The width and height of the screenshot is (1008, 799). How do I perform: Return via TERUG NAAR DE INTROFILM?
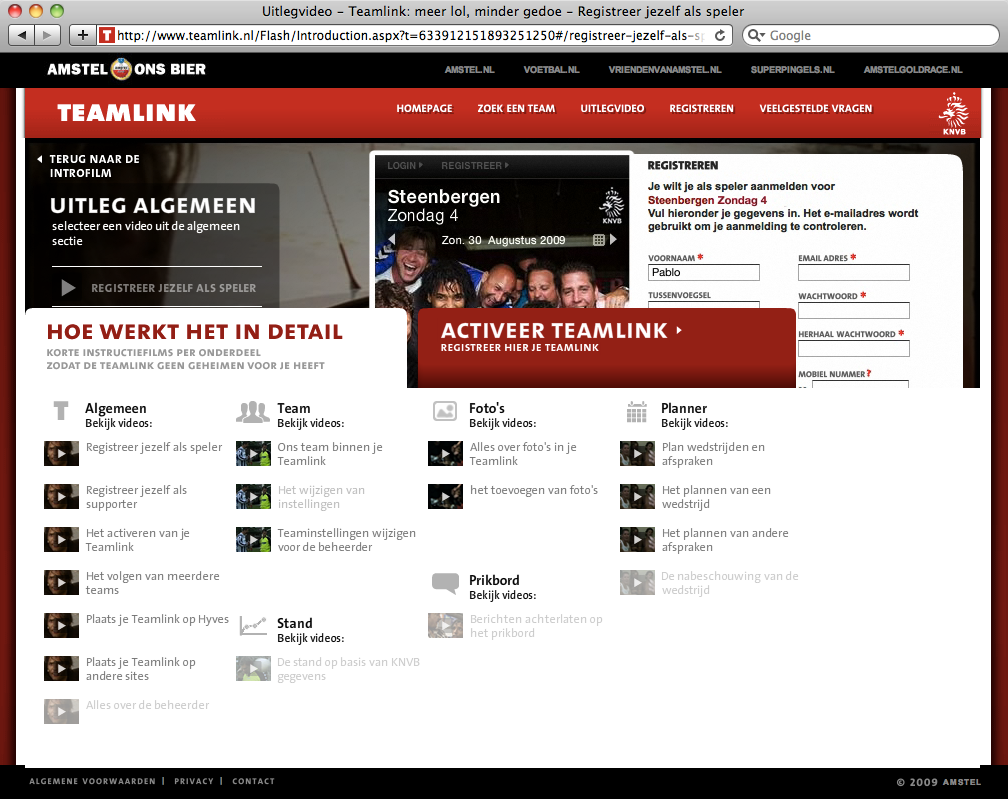(88, 166)
